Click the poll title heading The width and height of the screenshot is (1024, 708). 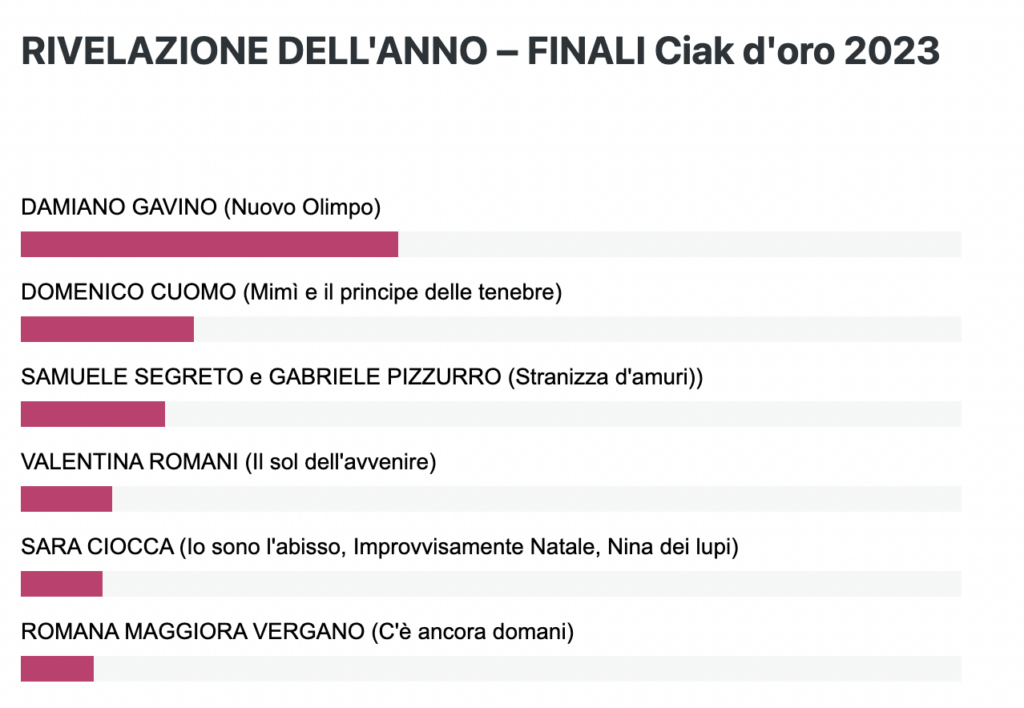pyautogui.click(x=480, y=51)
